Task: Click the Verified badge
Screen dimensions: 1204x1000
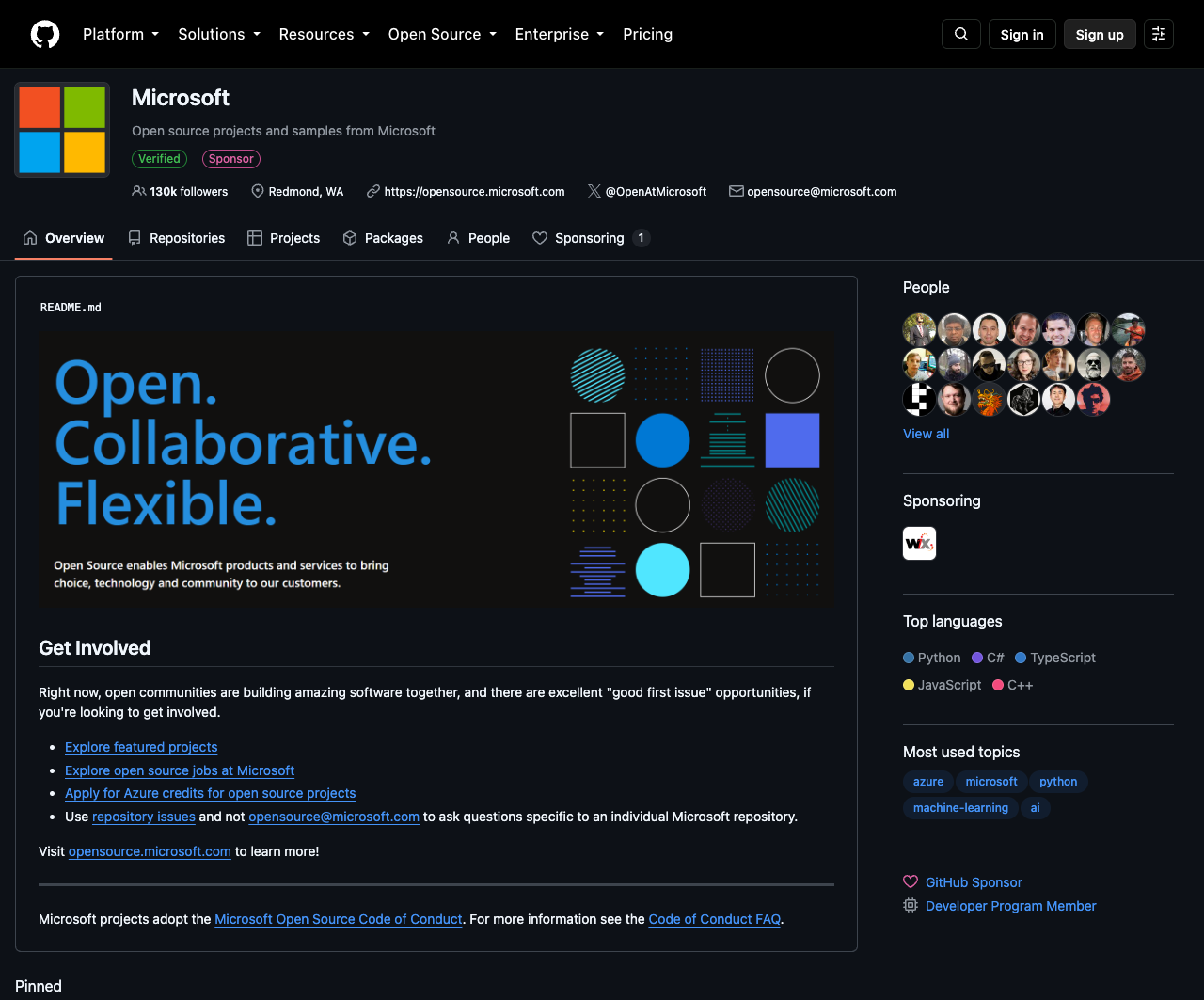Action: click(x=160, y=159)
